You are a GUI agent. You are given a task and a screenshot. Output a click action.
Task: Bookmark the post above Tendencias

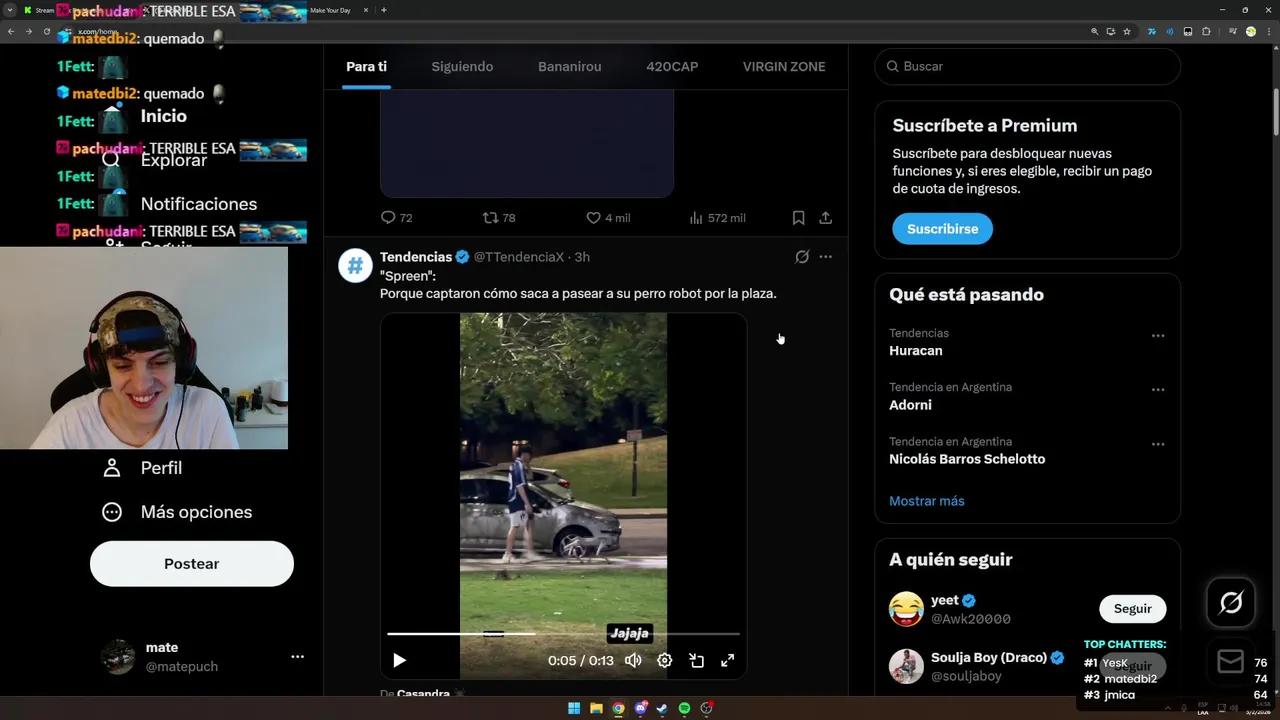[x=798, y=217]
